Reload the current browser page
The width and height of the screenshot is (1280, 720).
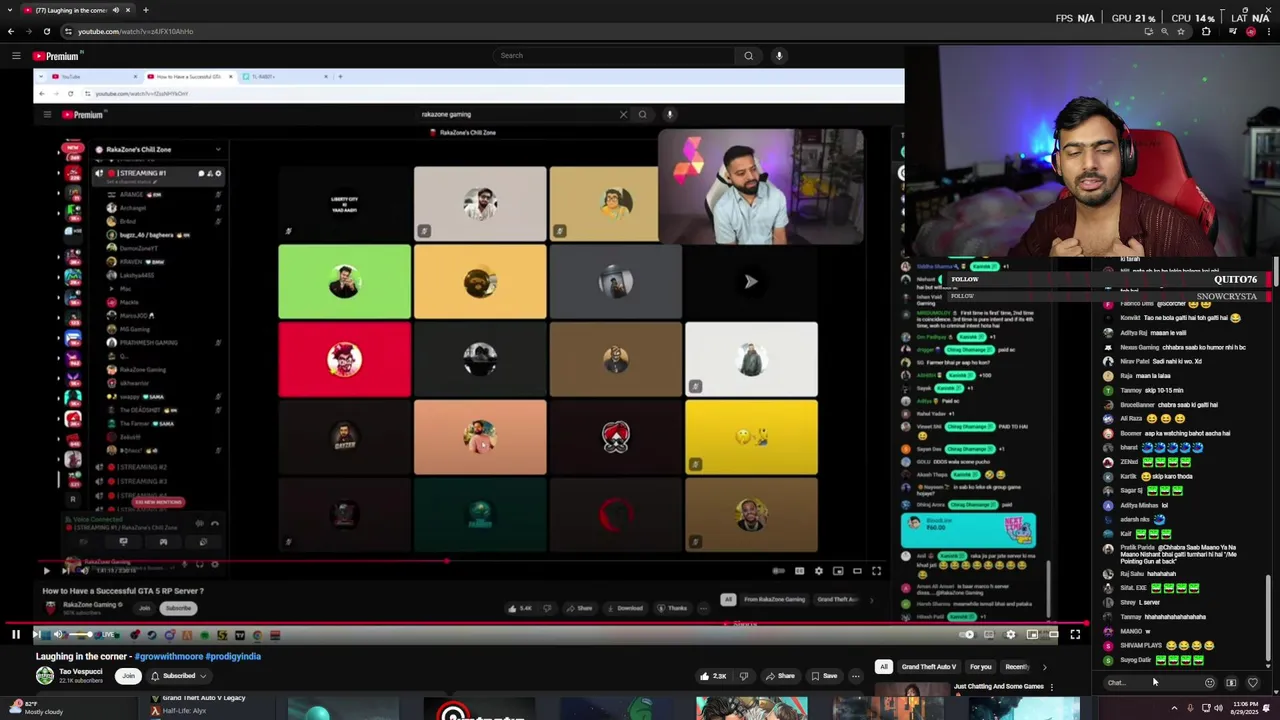coord(46,31)
